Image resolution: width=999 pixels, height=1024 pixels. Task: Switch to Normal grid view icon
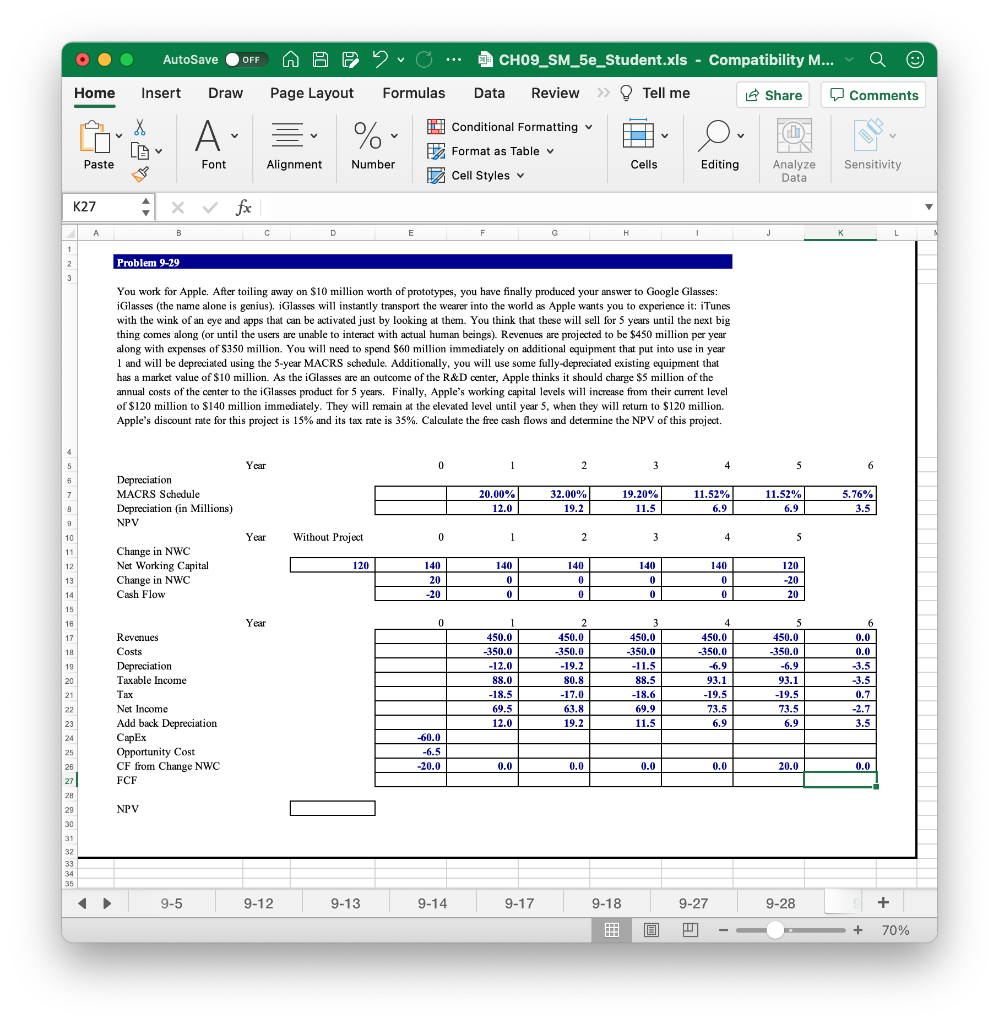612,930
